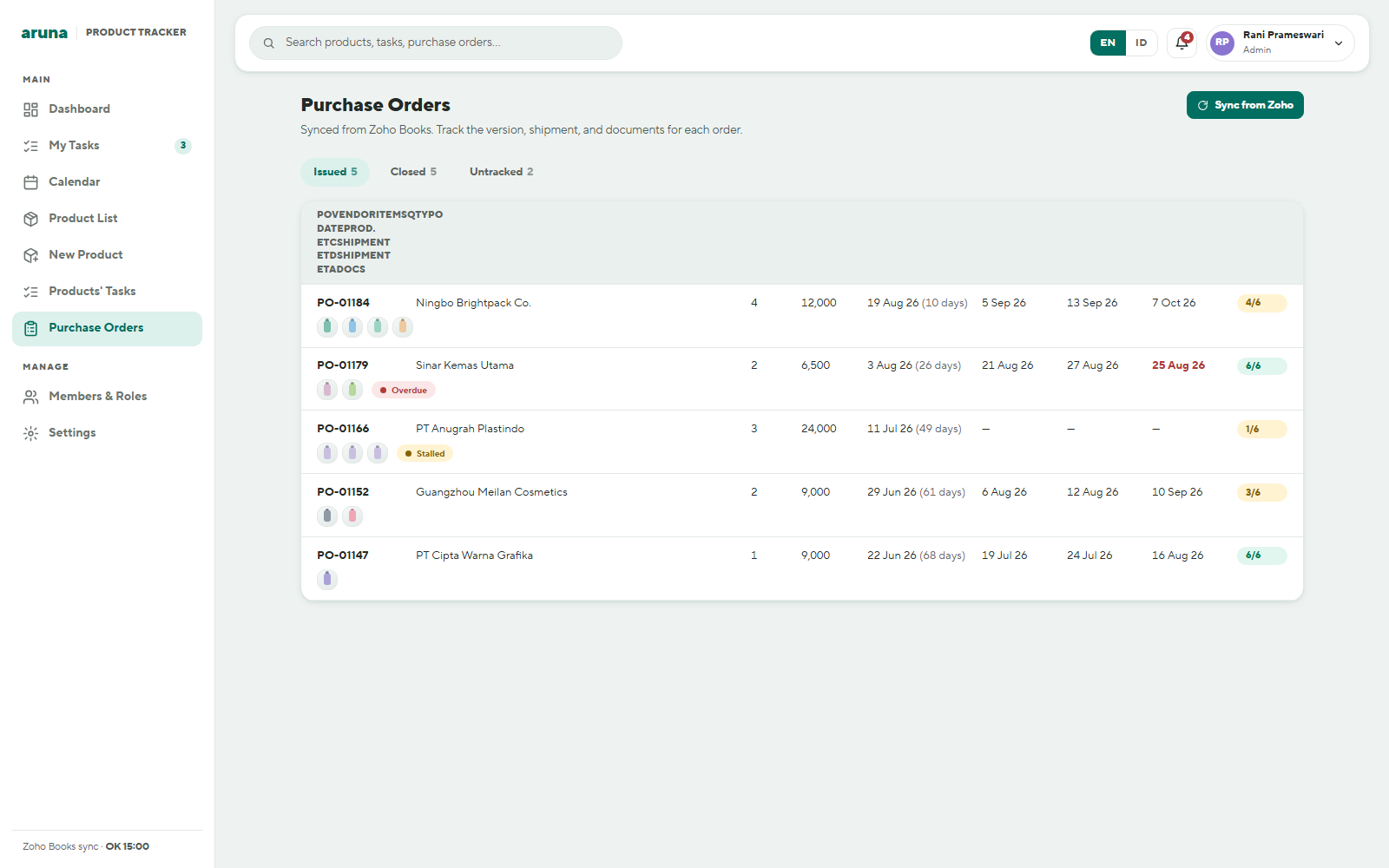Click vendor Guangzhou Meilan Cosmetics
The image size is (1389, 868).
491,492
